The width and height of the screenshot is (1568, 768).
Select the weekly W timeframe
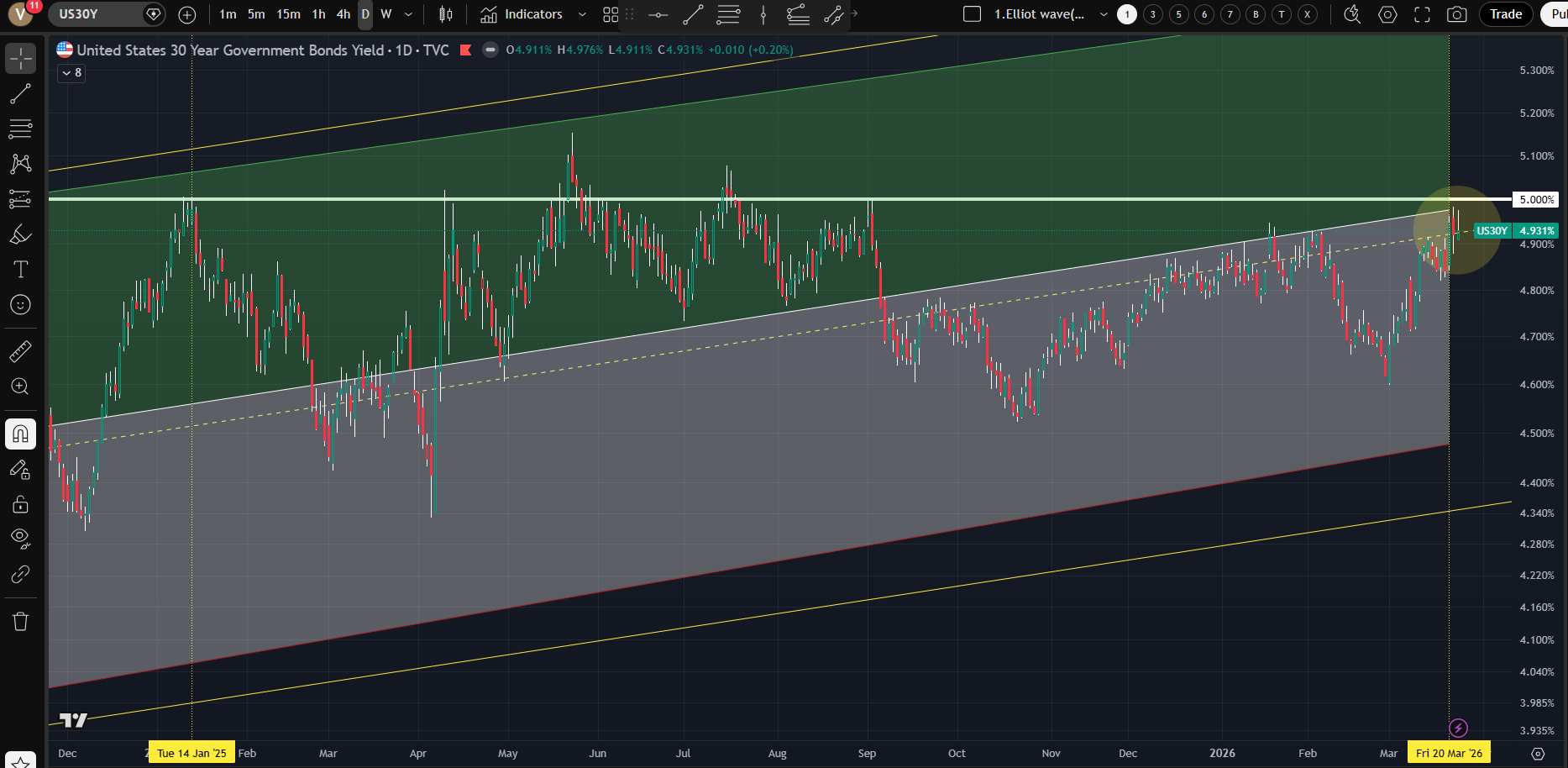(386, 14)
